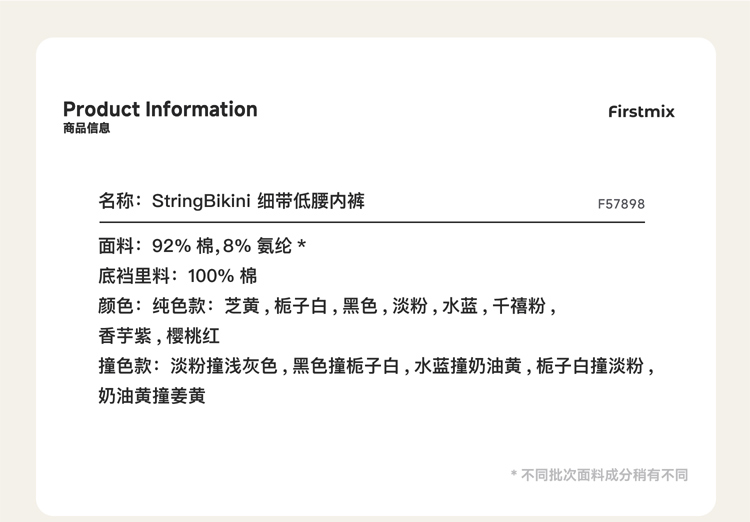Click the 底裆里料 100% 棉 line
This screenshot has height=522, width=750.
[178, 276]
